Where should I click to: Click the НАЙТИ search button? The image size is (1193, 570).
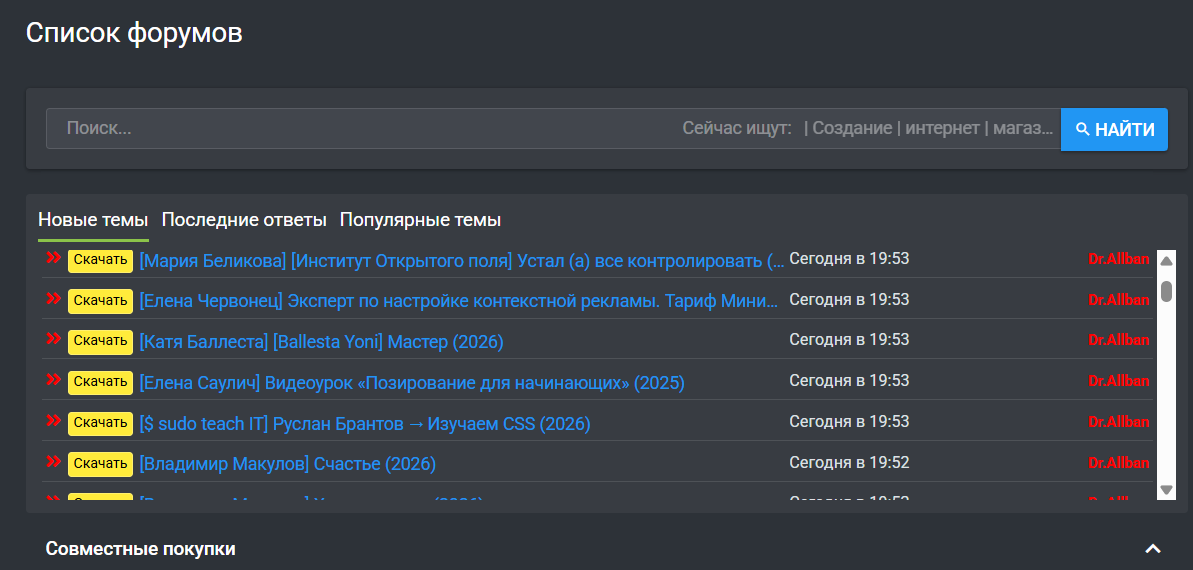tap(1114, 130)
